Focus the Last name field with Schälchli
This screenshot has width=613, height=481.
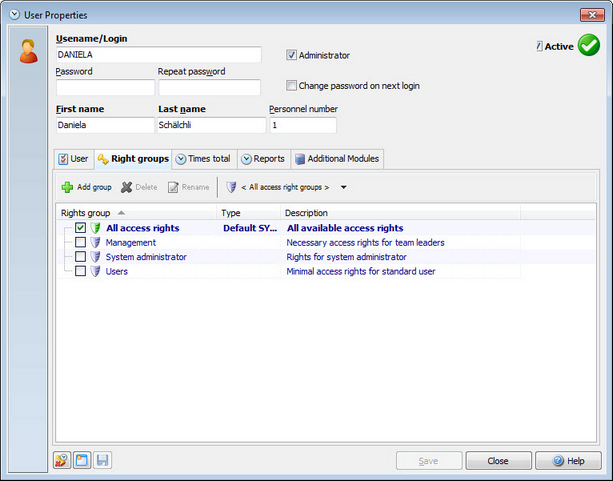pos(212,125)
